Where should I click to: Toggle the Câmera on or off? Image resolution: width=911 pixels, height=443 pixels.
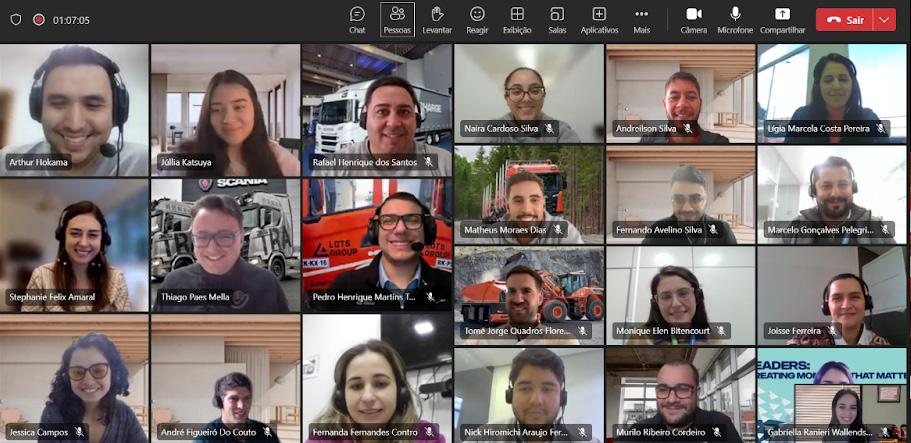(694, 20)
